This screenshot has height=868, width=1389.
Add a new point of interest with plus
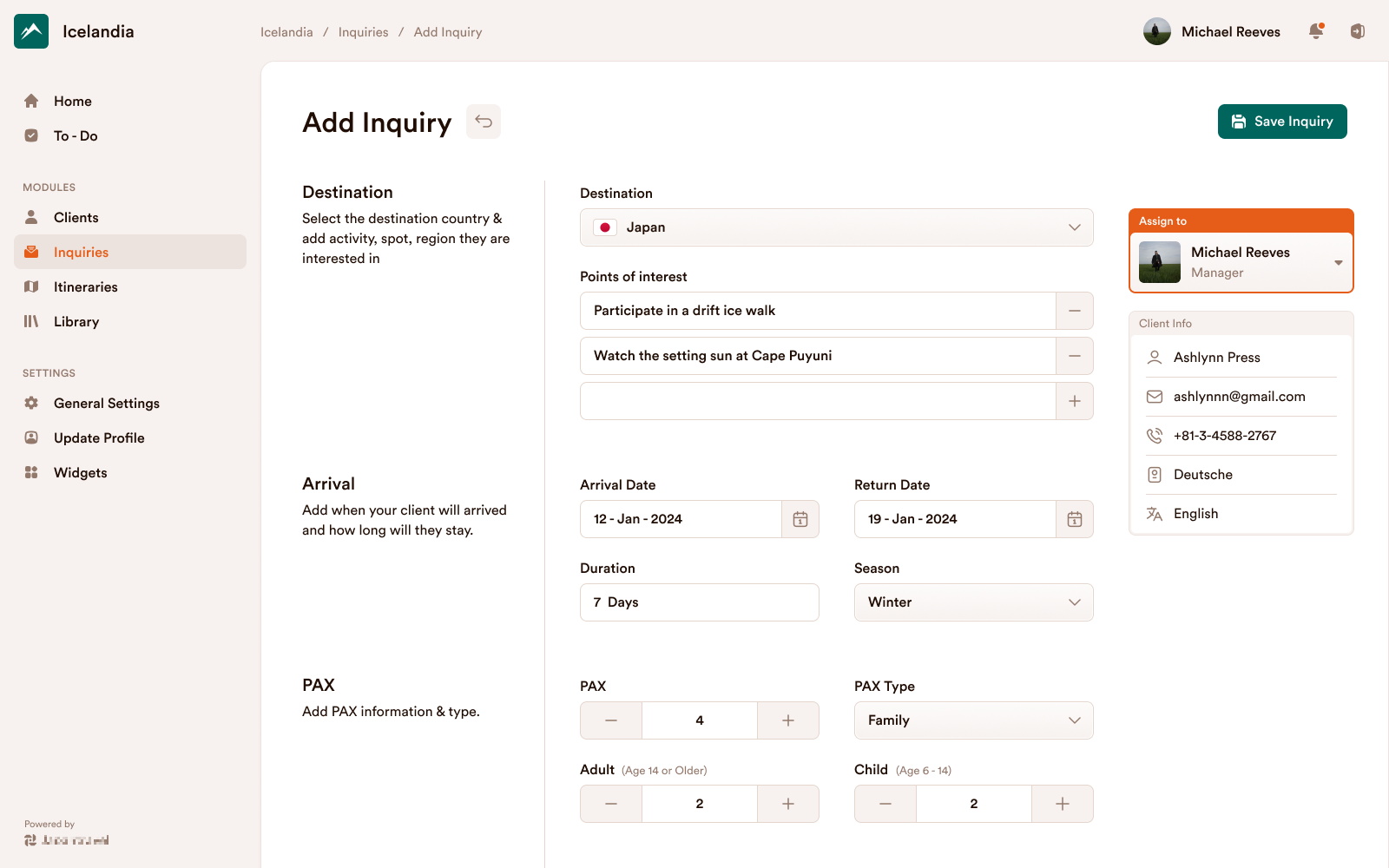1075,401
